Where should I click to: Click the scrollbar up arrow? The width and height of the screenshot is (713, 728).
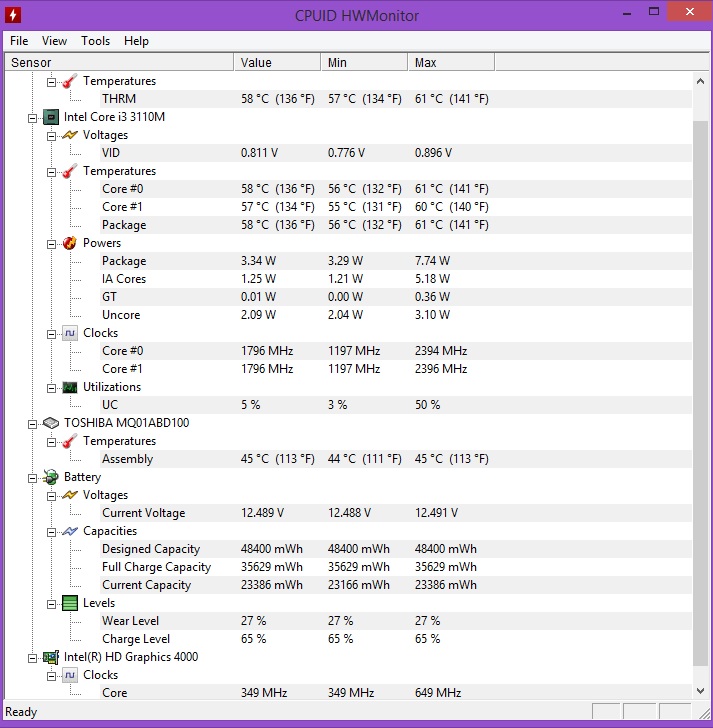700,81
